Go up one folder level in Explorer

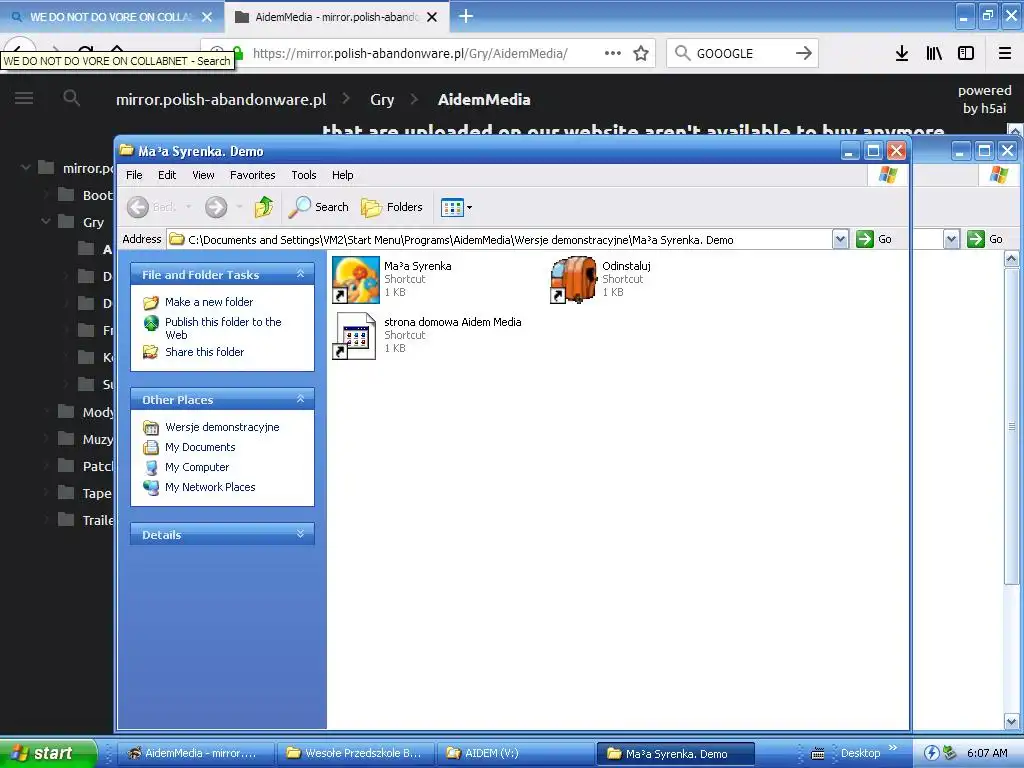point(264,207)
